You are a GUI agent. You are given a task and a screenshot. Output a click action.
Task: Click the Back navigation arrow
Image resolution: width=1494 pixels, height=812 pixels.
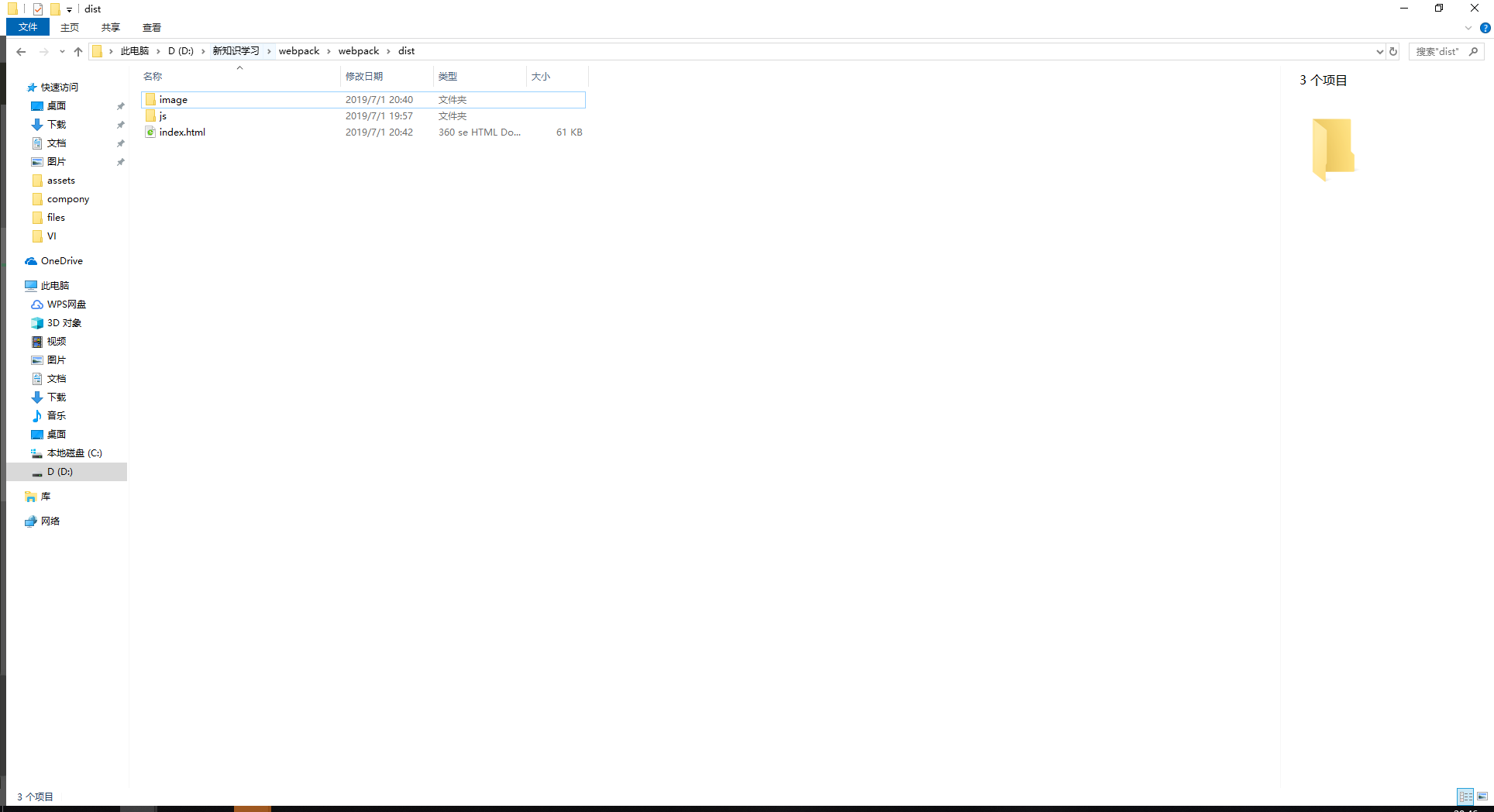(x=21, y=51)
